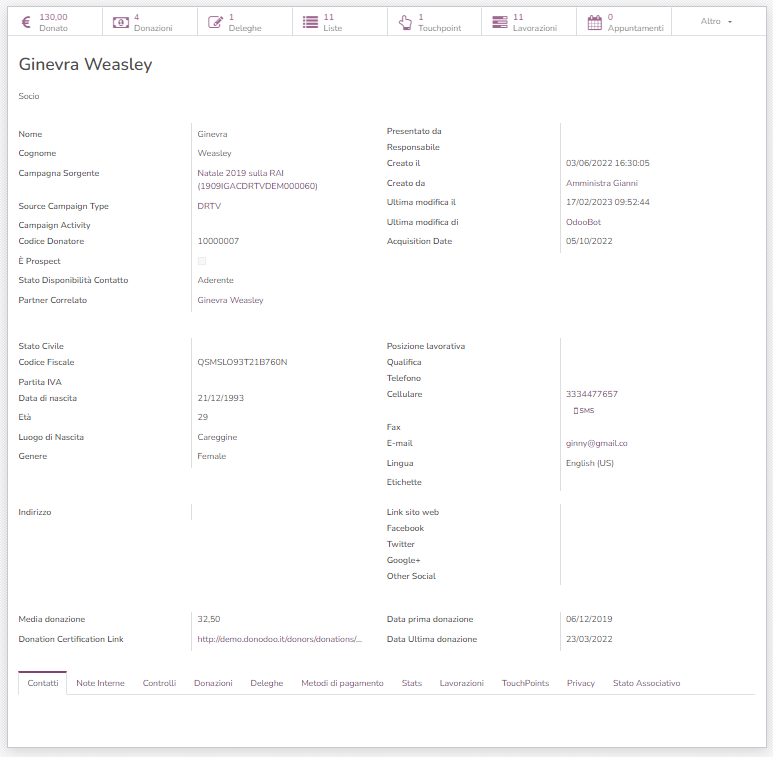Click the SMS phone icon under Cellulare
This screenshot has height=757, width=773.
pyautogui.click(x=576, y=411)
